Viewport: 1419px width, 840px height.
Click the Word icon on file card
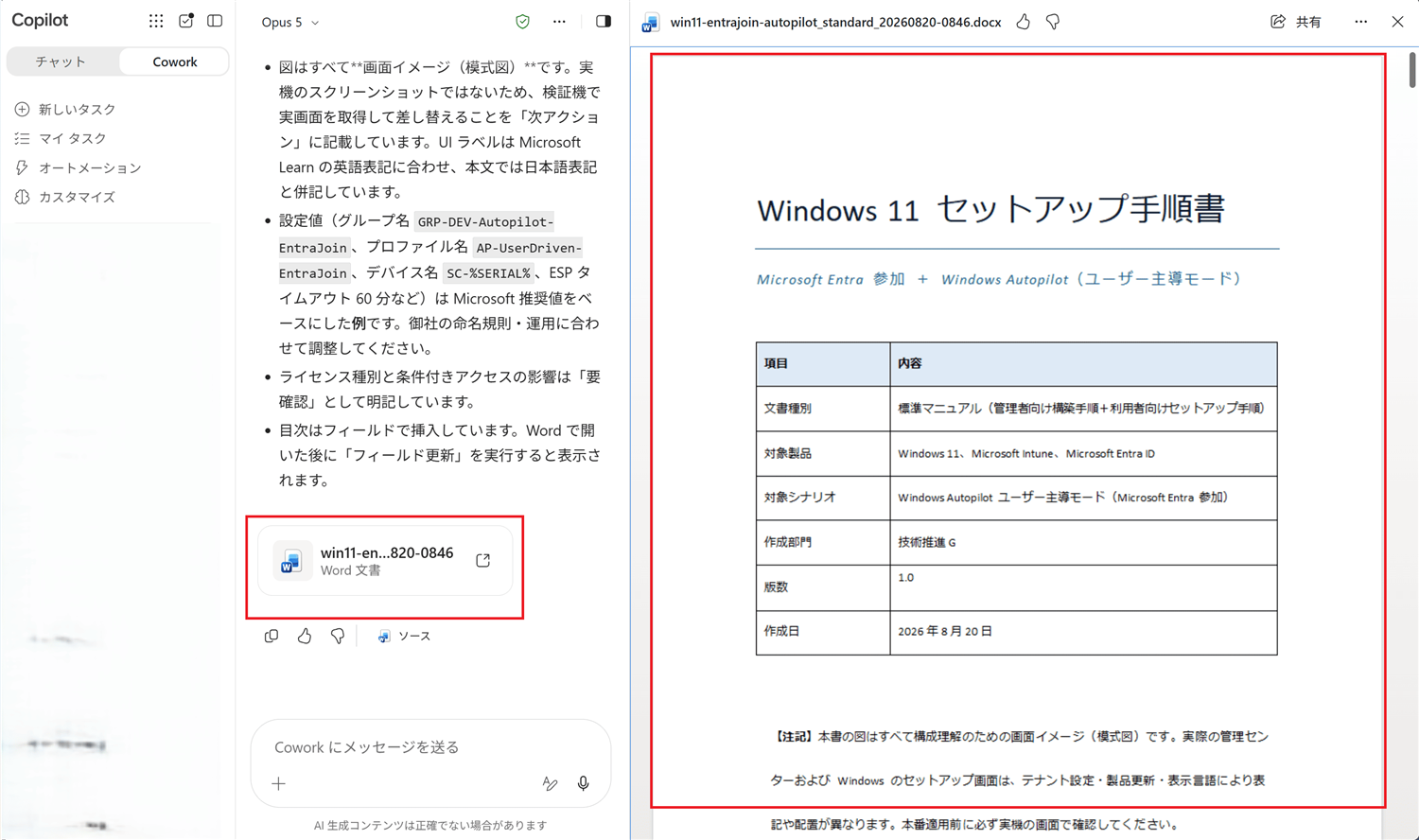291,561
